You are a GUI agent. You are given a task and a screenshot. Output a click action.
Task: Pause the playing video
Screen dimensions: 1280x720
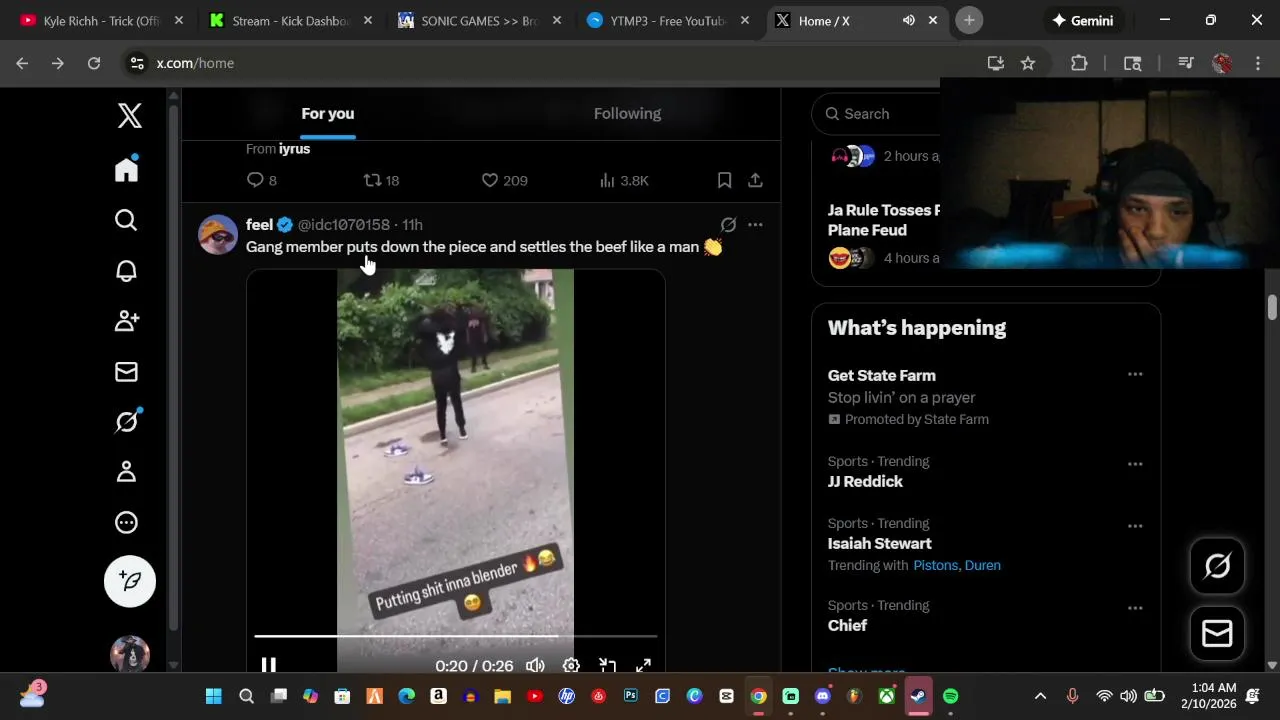(x=269, y=665)
